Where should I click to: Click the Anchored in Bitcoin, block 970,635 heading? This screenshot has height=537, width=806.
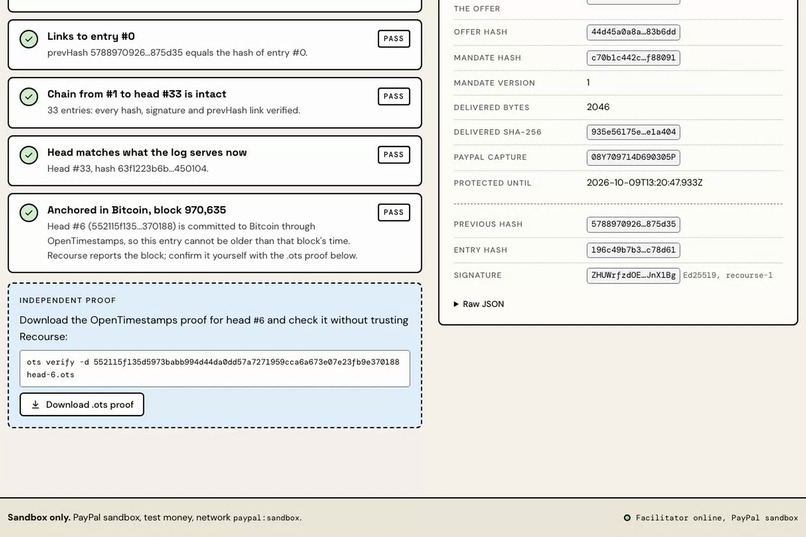(137, 210)
